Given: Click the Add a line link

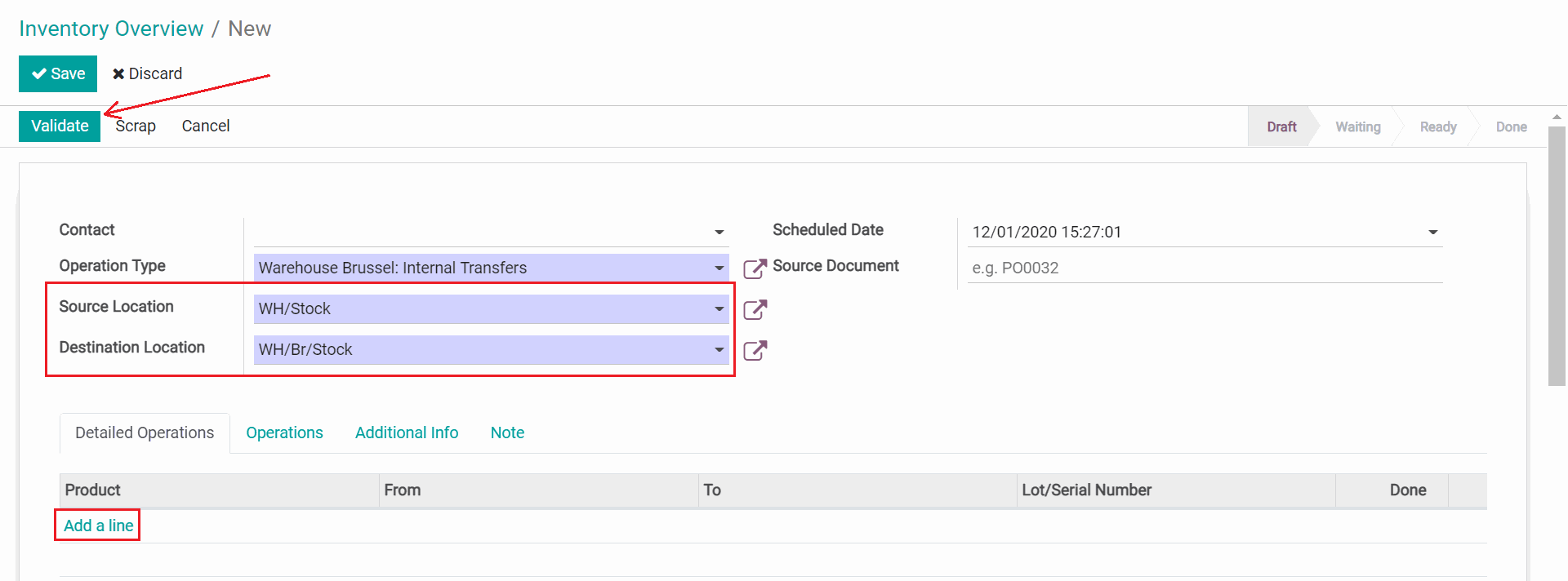Looking at the screenshot, I should click(98, 526).
